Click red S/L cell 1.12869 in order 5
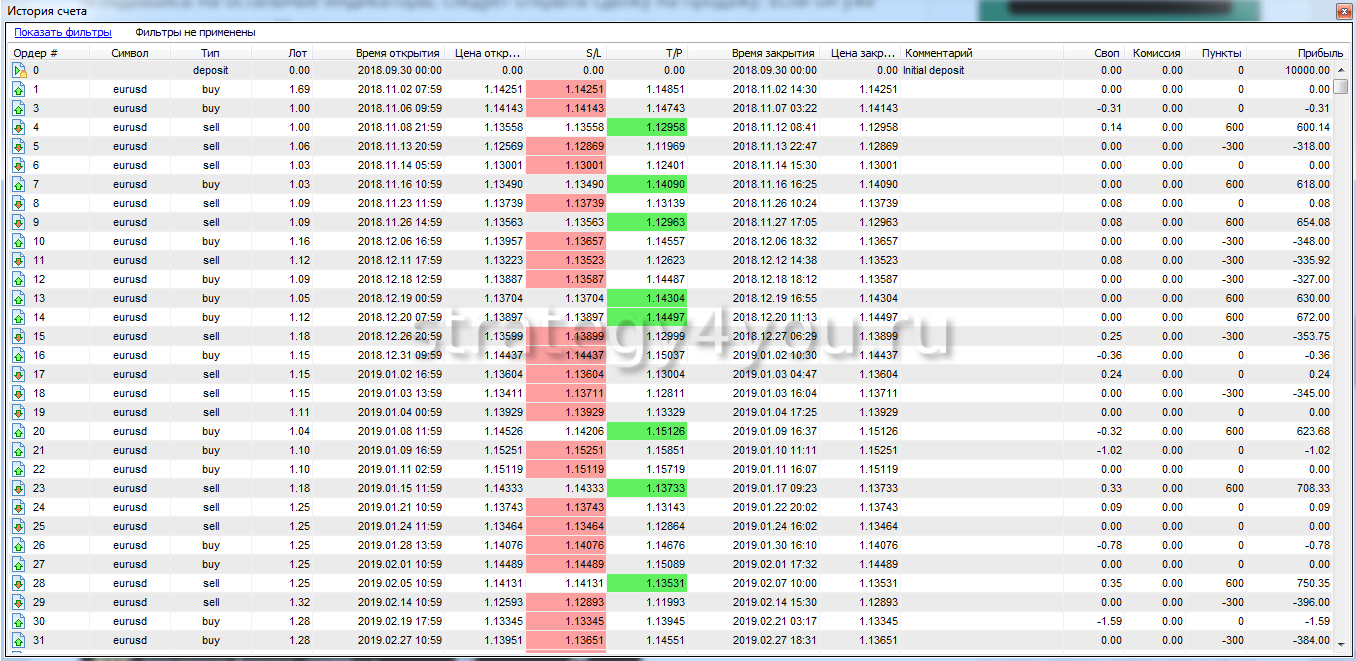 (566, 147)
